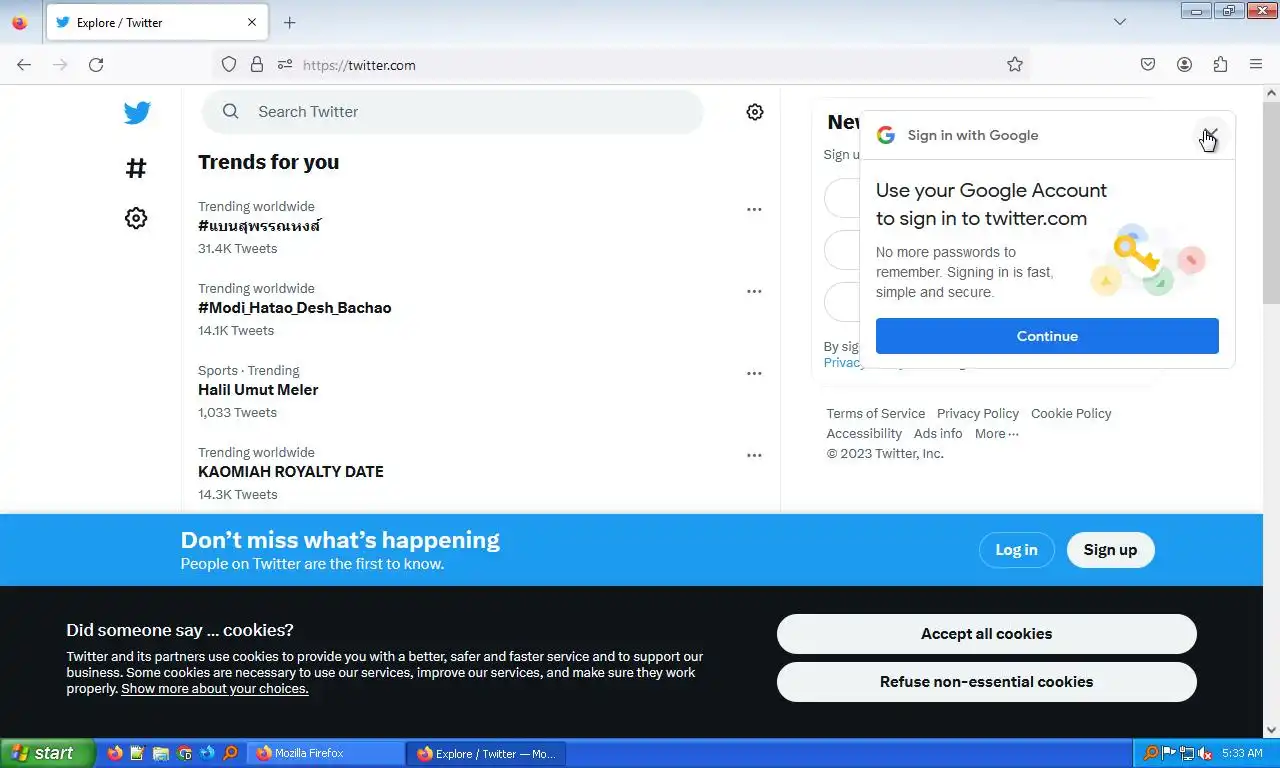This screenshot has height=768, width=1280.
Task: Select the Explore / Twitter tab
Action: point(157,22)
